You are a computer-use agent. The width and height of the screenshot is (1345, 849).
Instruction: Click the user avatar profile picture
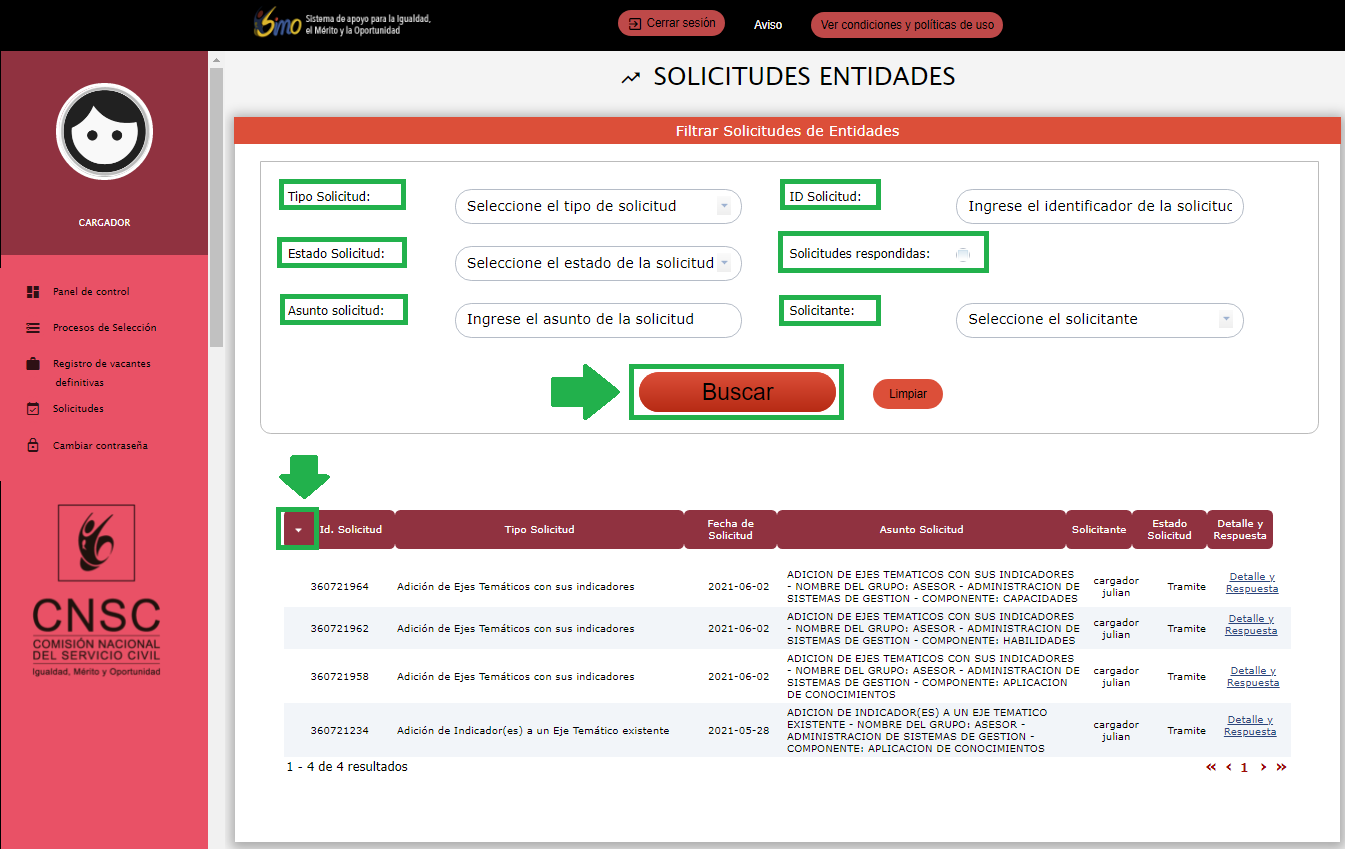pyautogui.click(x=104, y=132)
